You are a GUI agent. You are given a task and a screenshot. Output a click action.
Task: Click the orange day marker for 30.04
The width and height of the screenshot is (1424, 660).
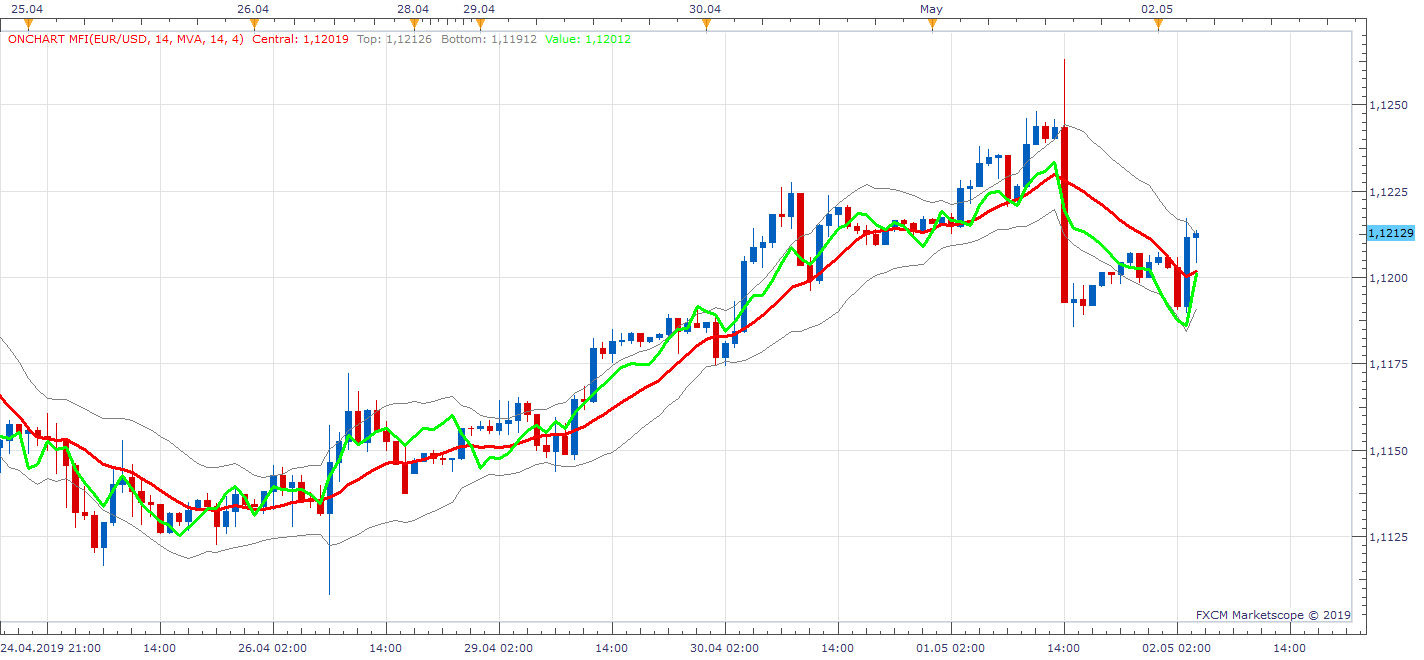click(706, 24)
